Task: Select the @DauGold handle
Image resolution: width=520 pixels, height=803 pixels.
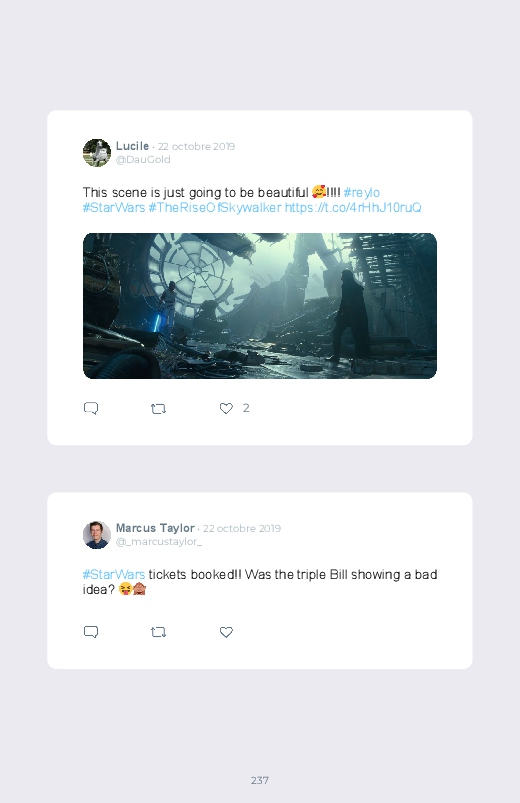Action: pyautogui.click(x=143, y=159)
